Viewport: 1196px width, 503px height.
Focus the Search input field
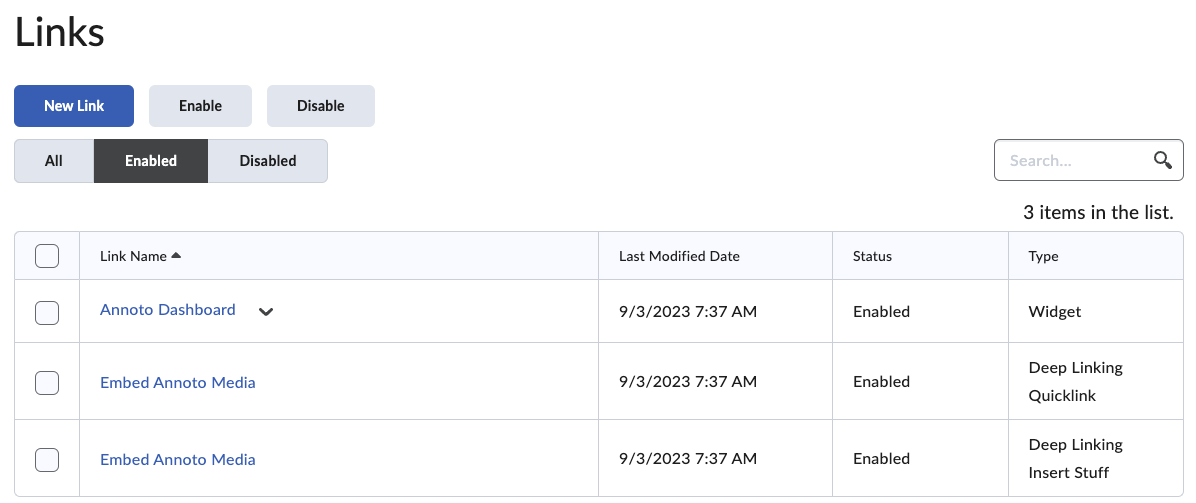pos(1075,160)
